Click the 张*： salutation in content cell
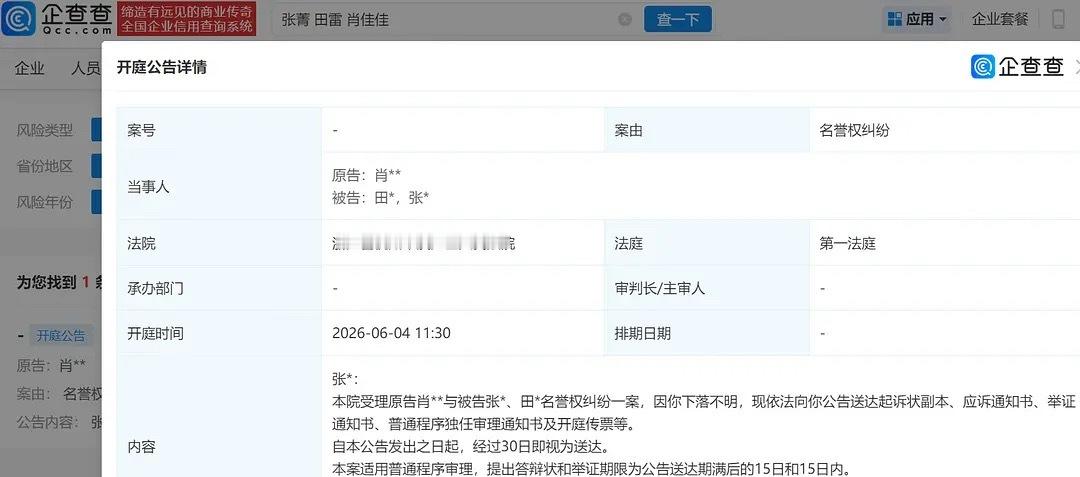The image size is (1080, 477). click(345, 379)
